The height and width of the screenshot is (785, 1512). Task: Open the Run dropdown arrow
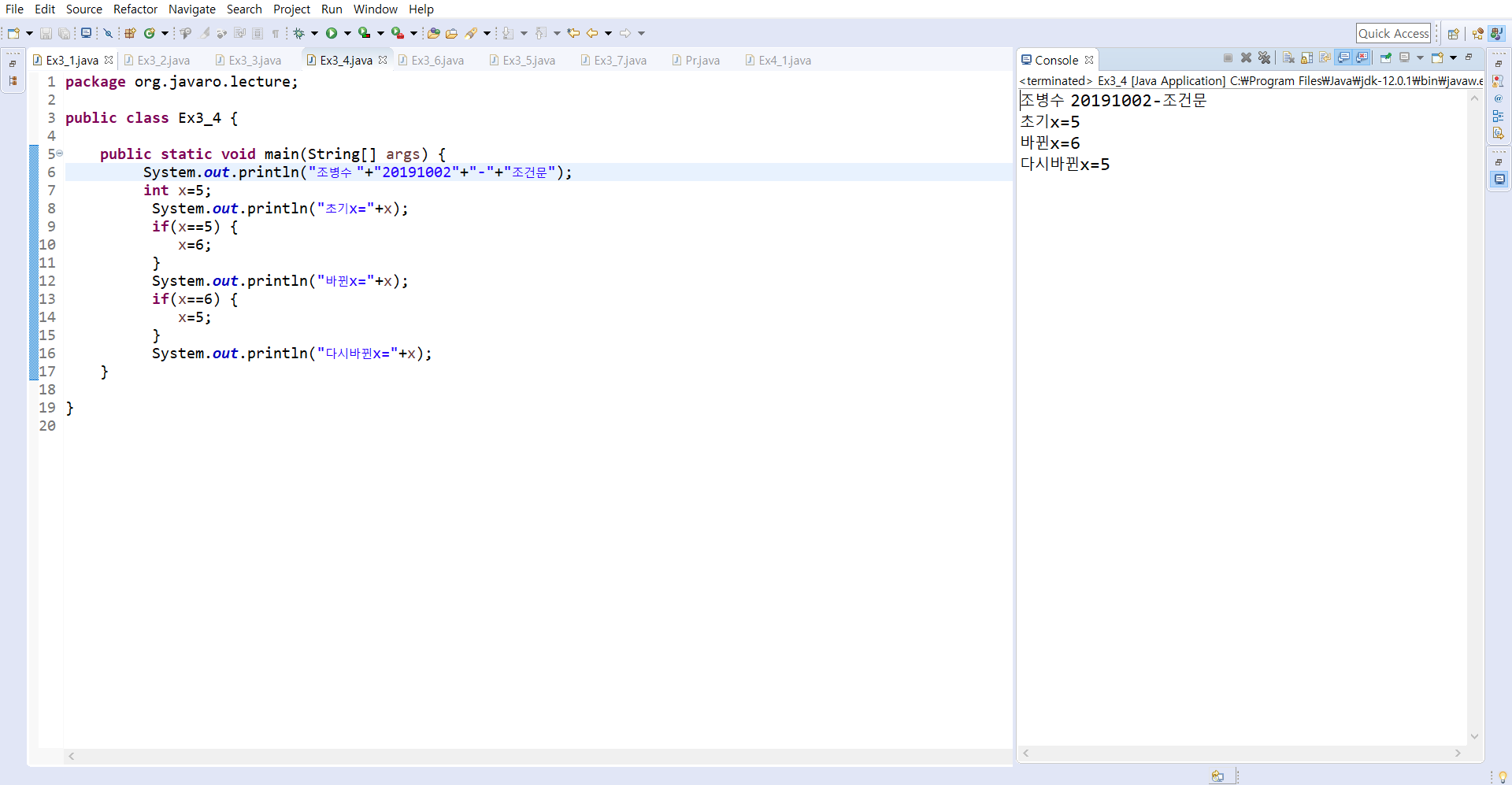(x=347, y=33)
